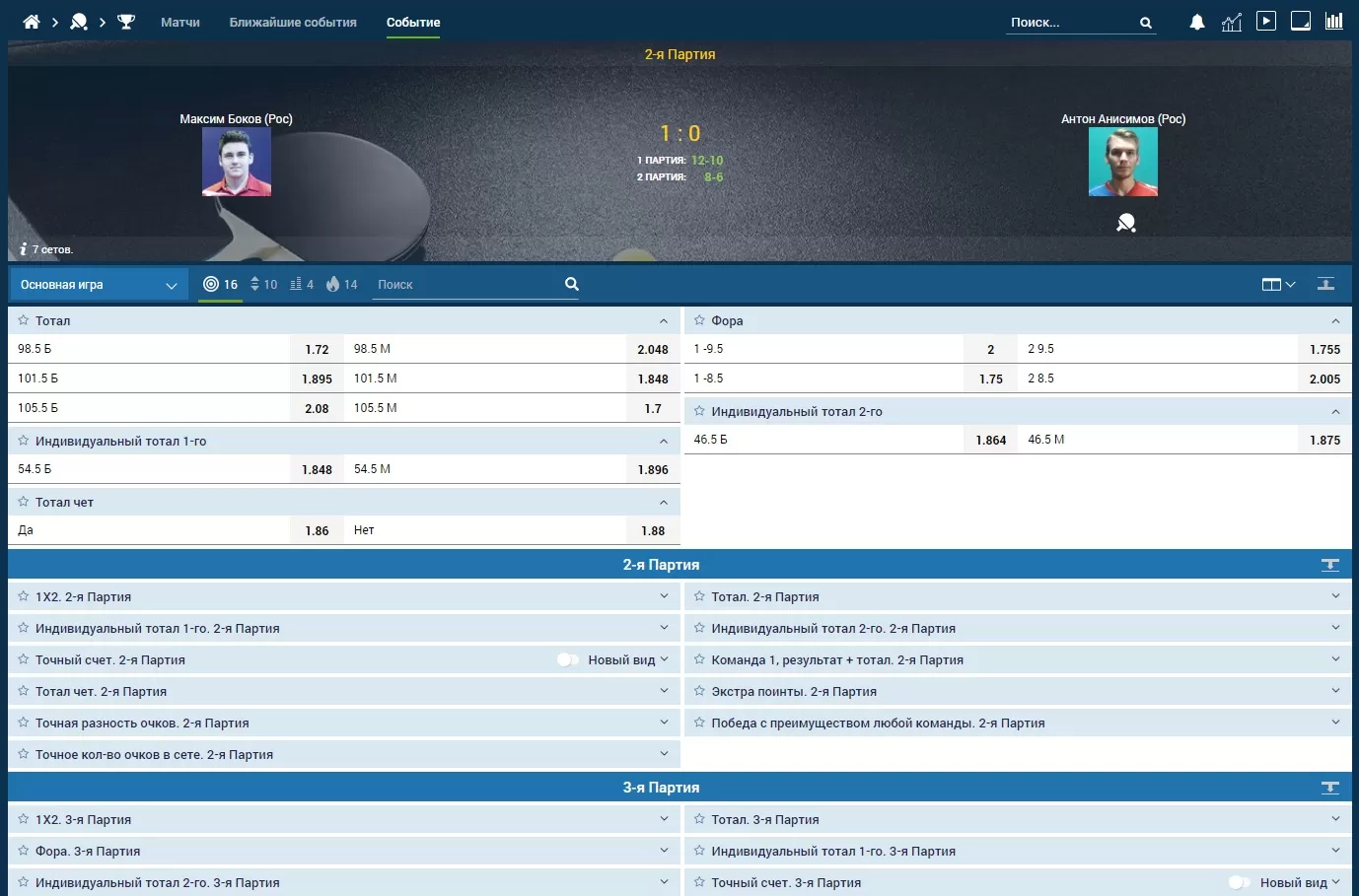Expand 1X2. 2-я Партия market
Screen dimensions: 1359x896
[x=664, y=596]
